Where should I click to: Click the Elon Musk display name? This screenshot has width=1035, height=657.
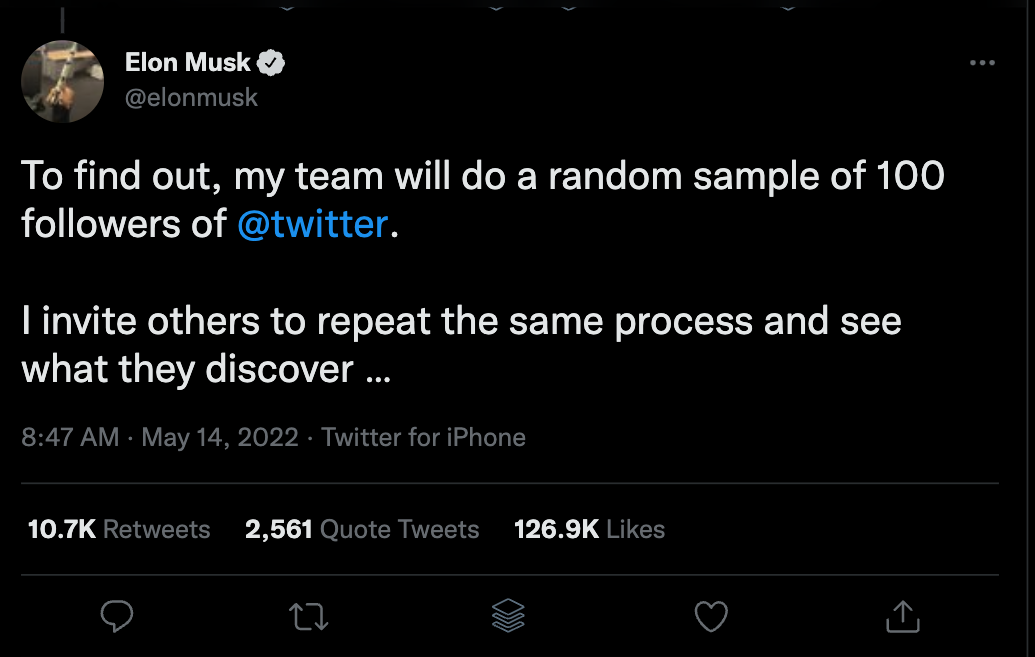pyautogui.click(x=187, y=63)
